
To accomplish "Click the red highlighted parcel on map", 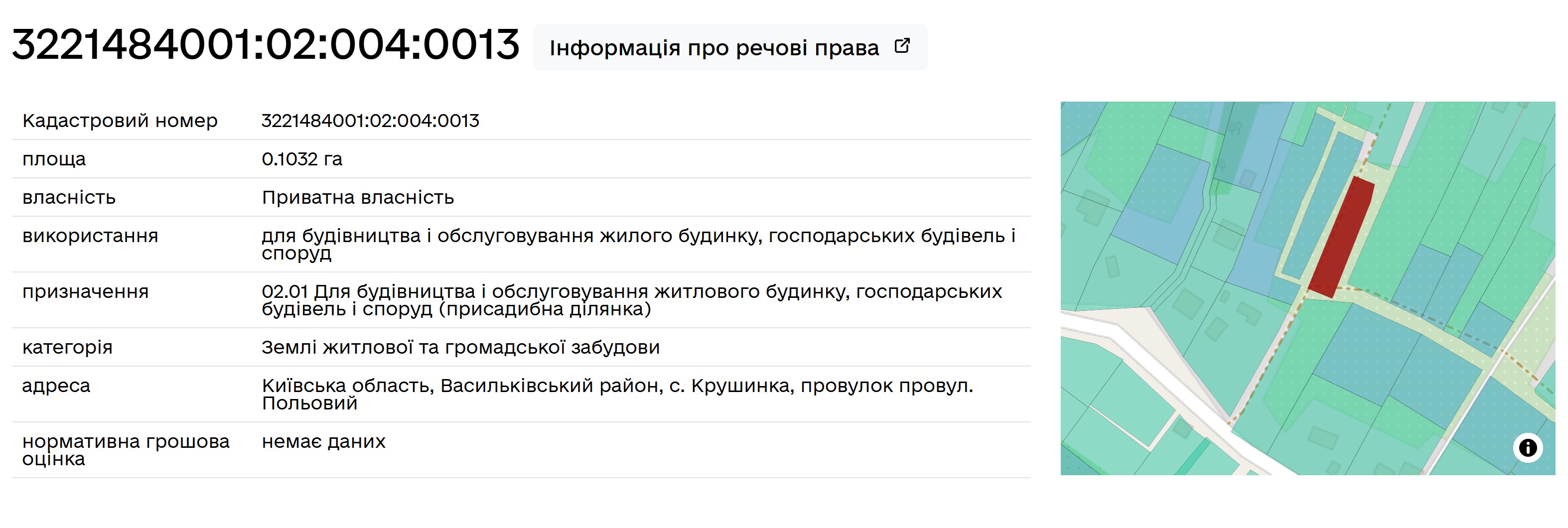I will [1342, 238].
